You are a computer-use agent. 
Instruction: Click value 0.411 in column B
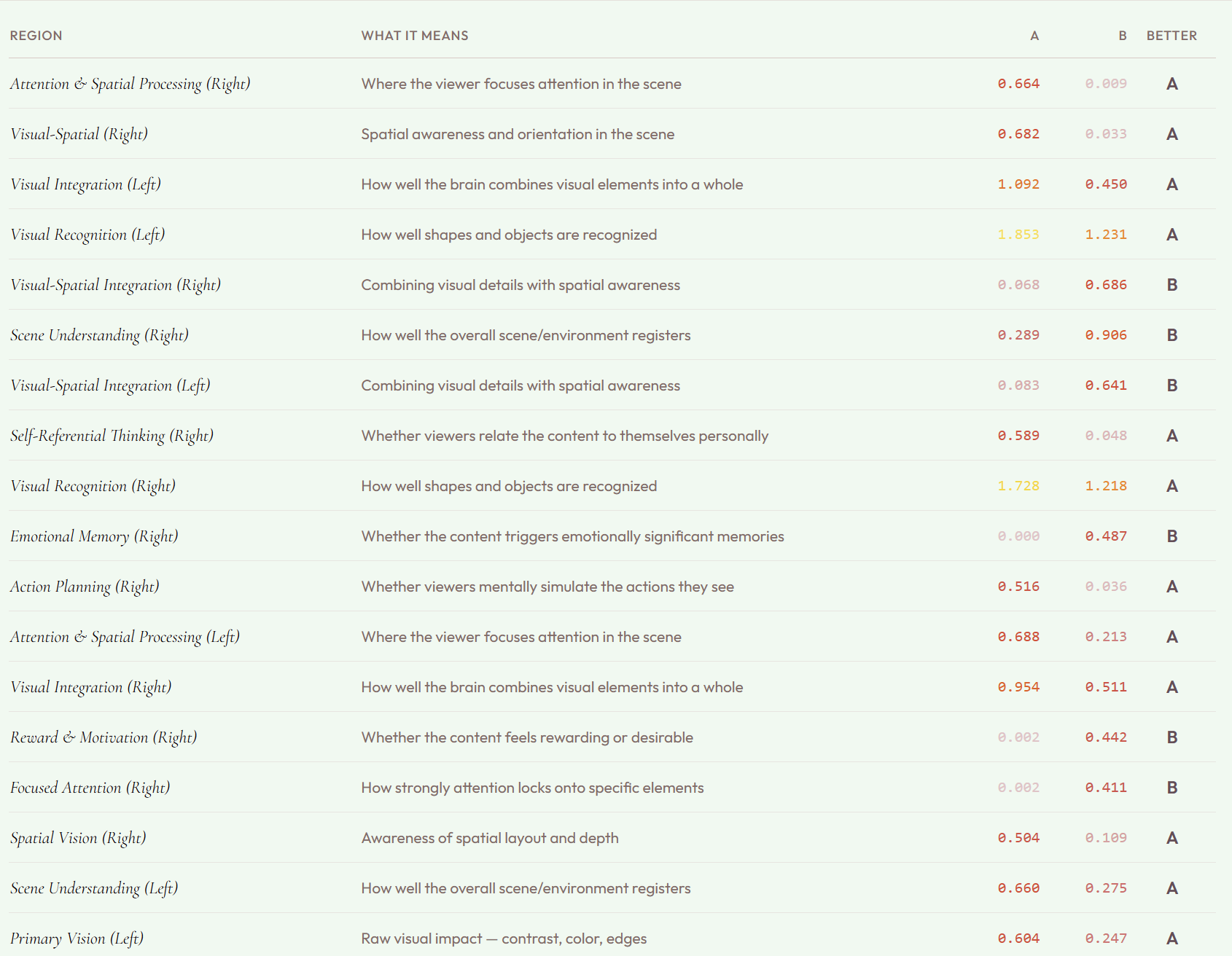[x=1106, y=788]
